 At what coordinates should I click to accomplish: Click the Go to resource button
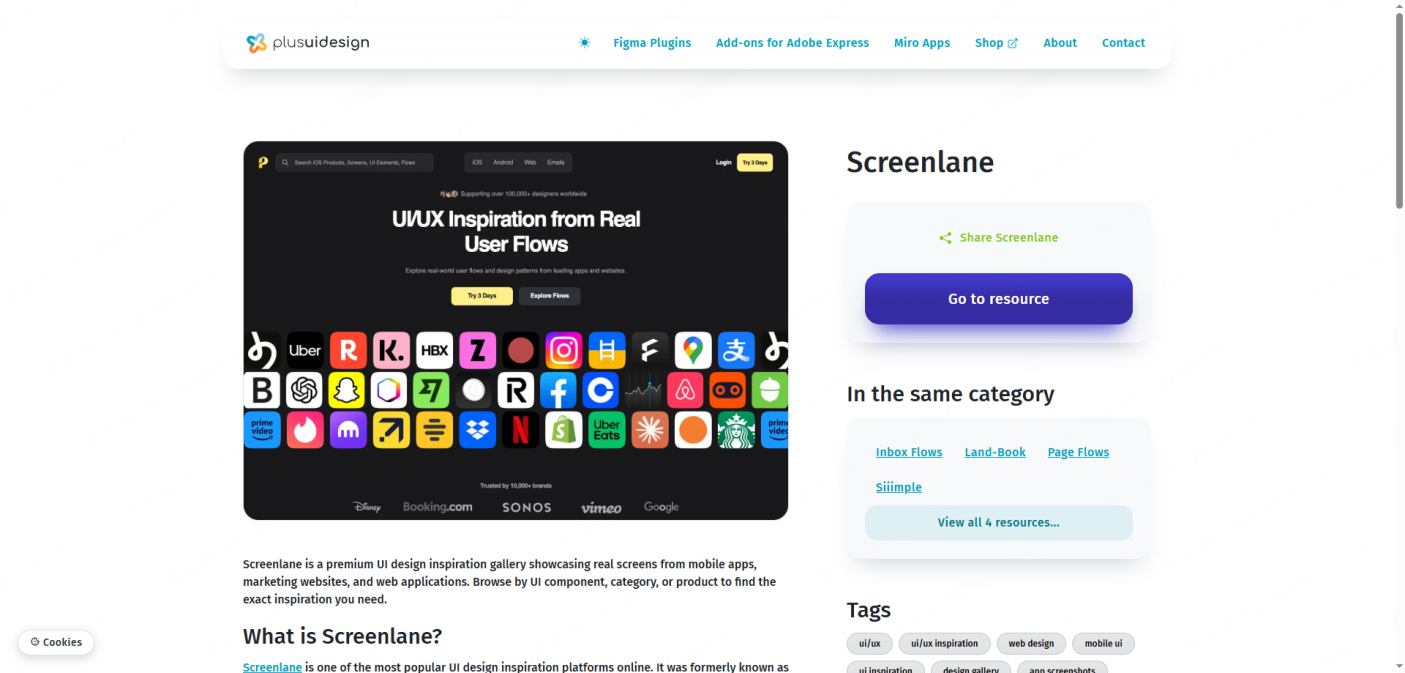(x=998, y=299)
